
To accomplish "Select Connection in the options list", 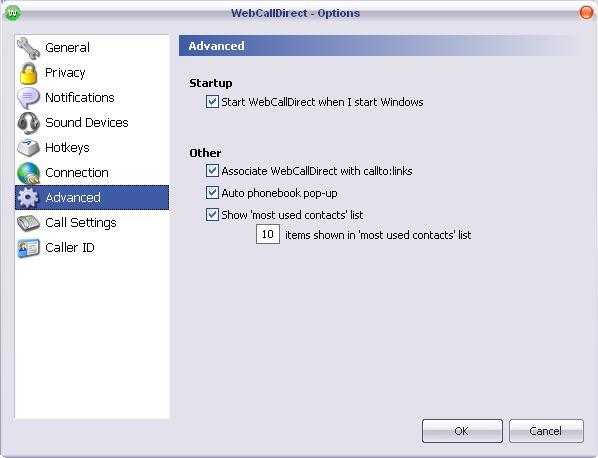I will pyautogui.click(x=92, y=173).
